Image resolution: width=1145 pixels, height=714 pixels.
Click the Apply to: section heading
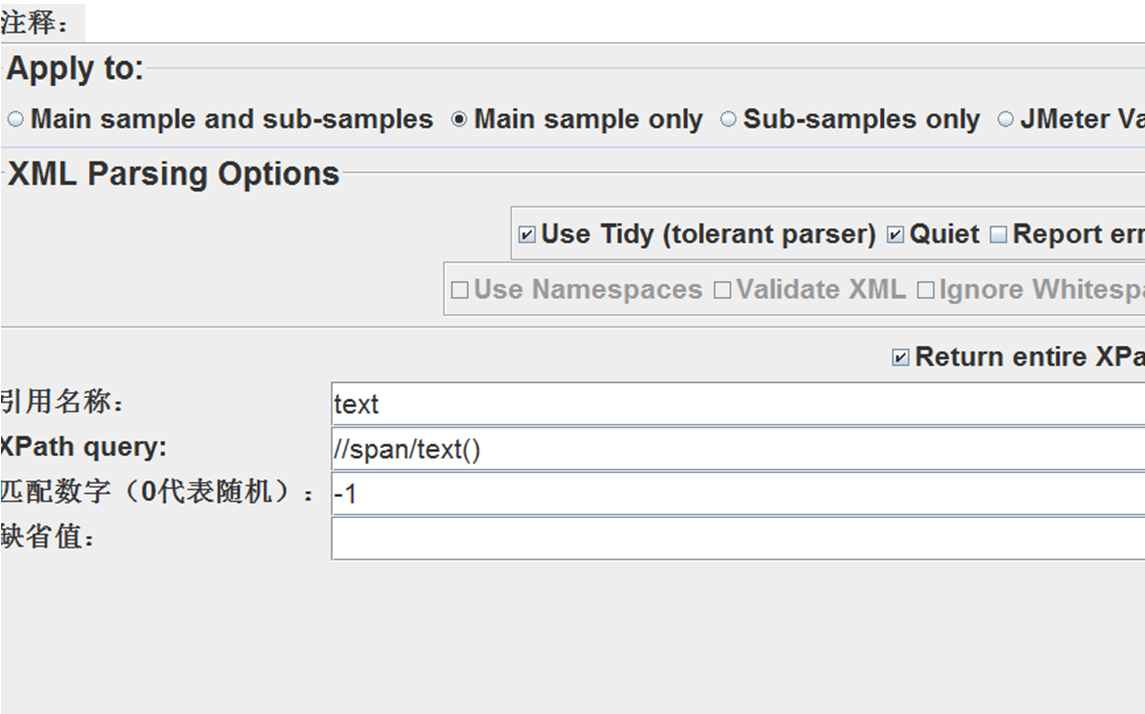point(75,69)
